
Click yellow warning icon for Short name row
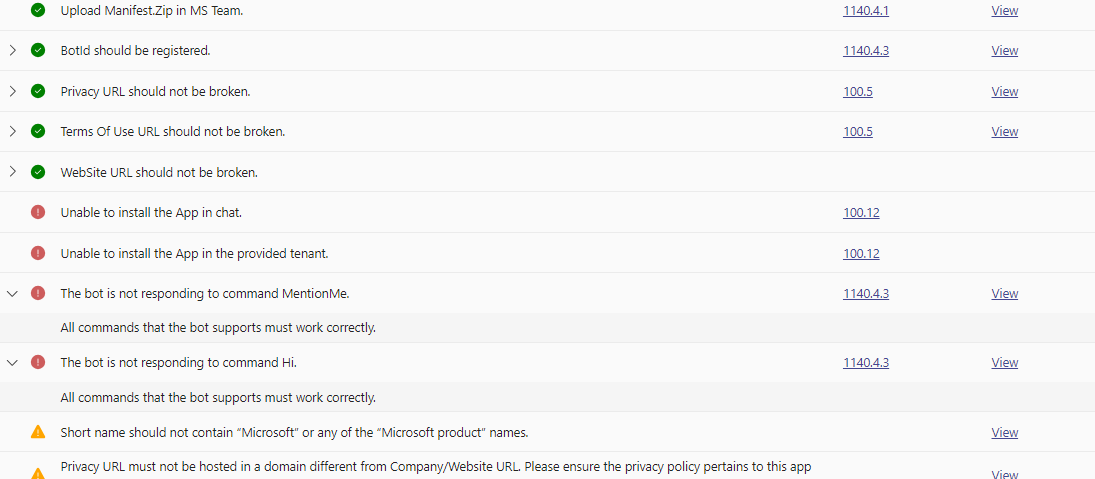[x=38, y=432]
